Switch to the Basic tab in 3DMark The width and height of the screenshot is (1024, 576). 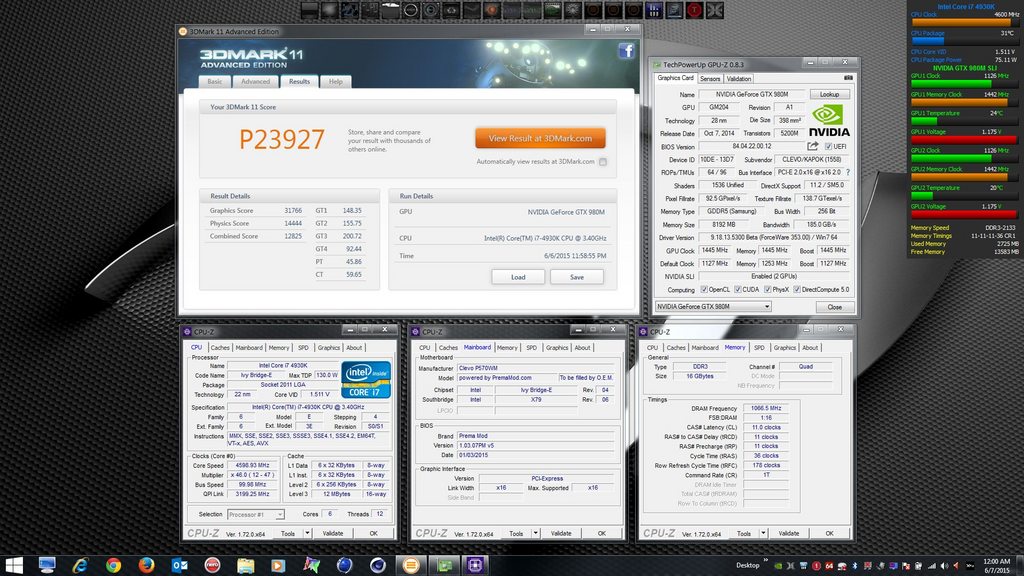coord(215,82)
